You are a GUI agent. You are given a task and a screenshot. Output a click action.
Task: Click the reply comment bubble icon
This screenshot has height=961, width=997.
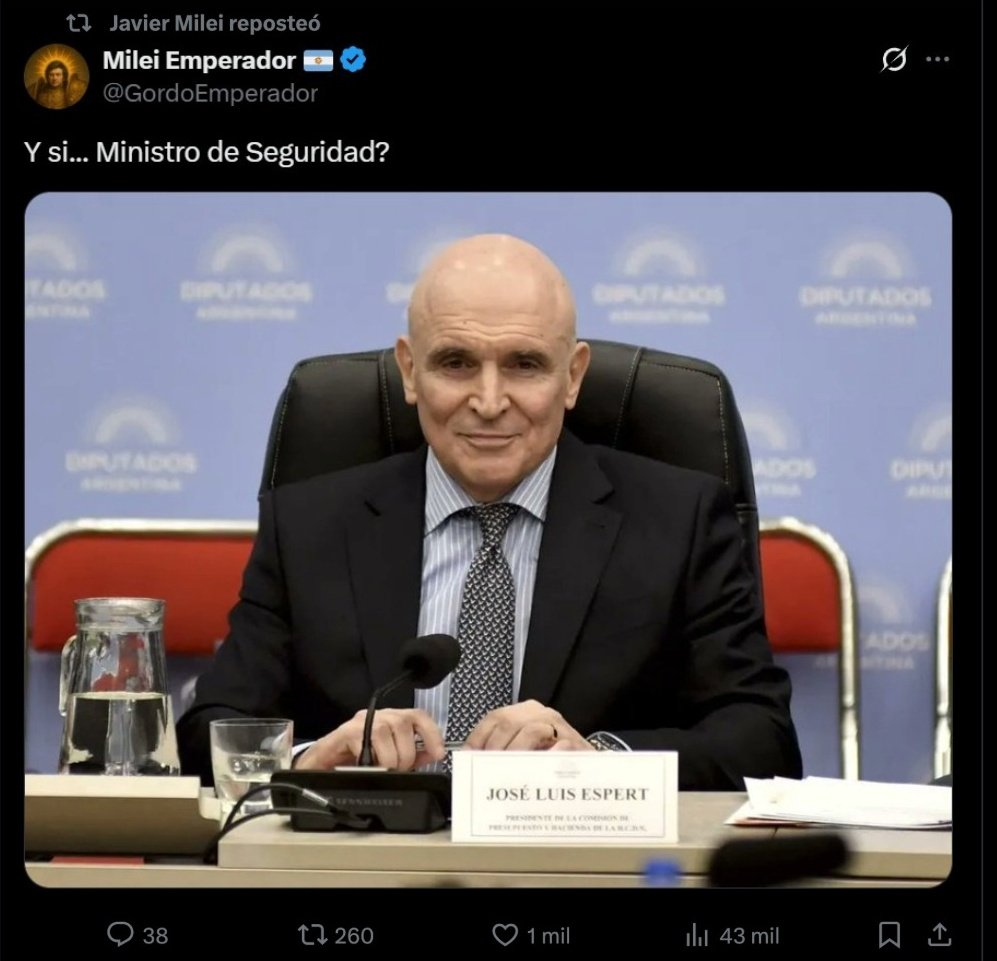pos(120,934)
